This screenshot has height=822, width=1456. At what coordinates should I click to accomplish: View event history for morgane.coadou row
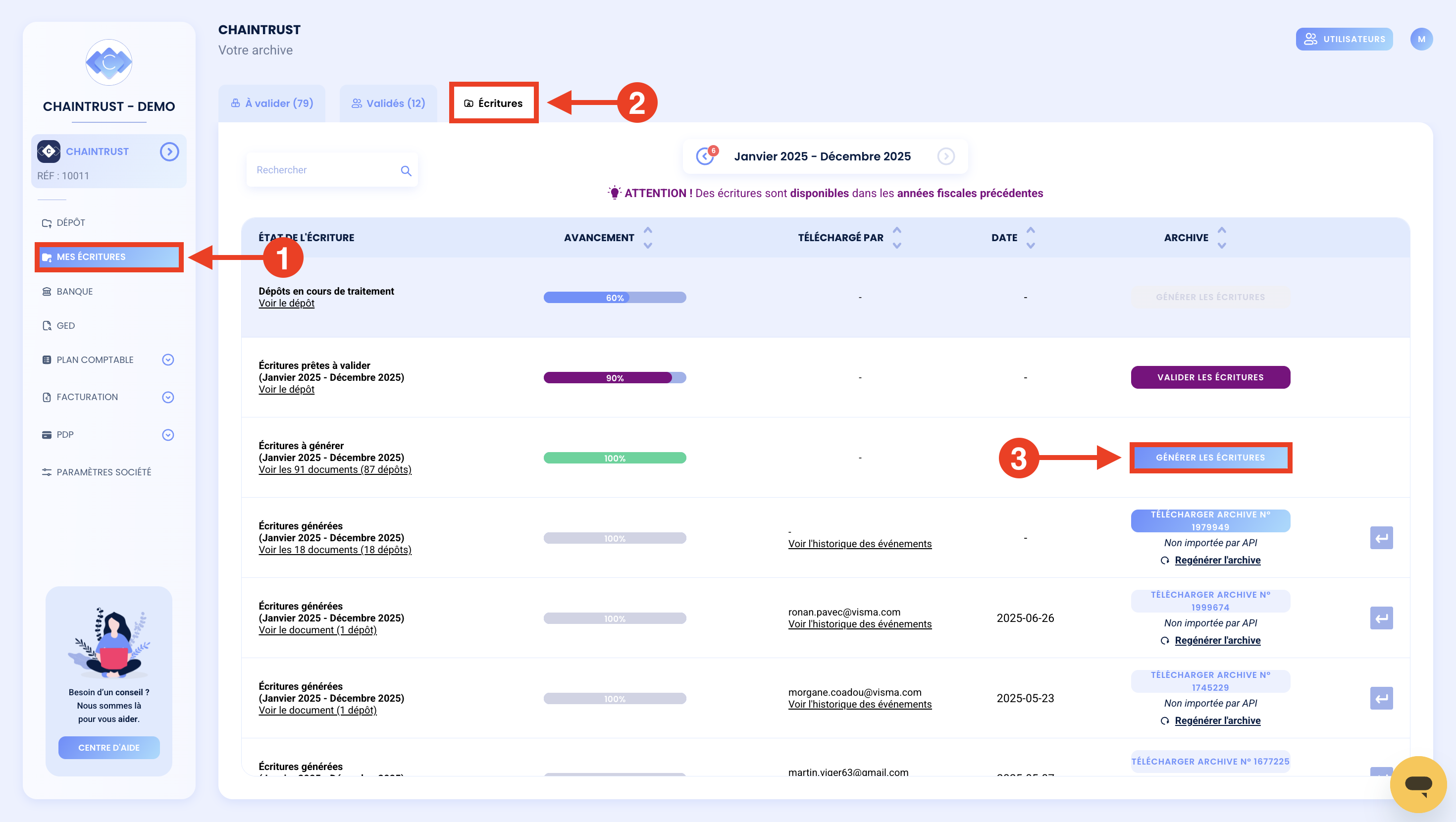[860, 705]
